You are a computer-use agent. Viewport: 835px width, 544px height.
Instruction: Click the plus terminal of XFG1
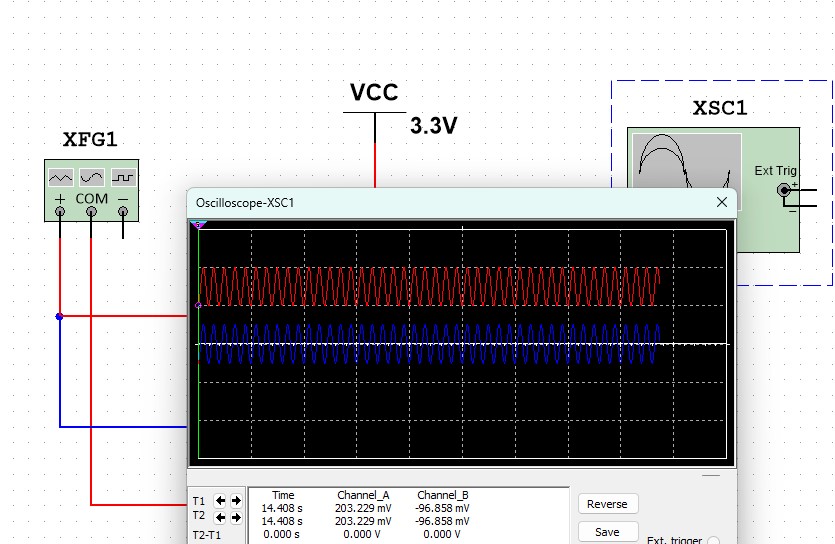(x=60, y=212)
